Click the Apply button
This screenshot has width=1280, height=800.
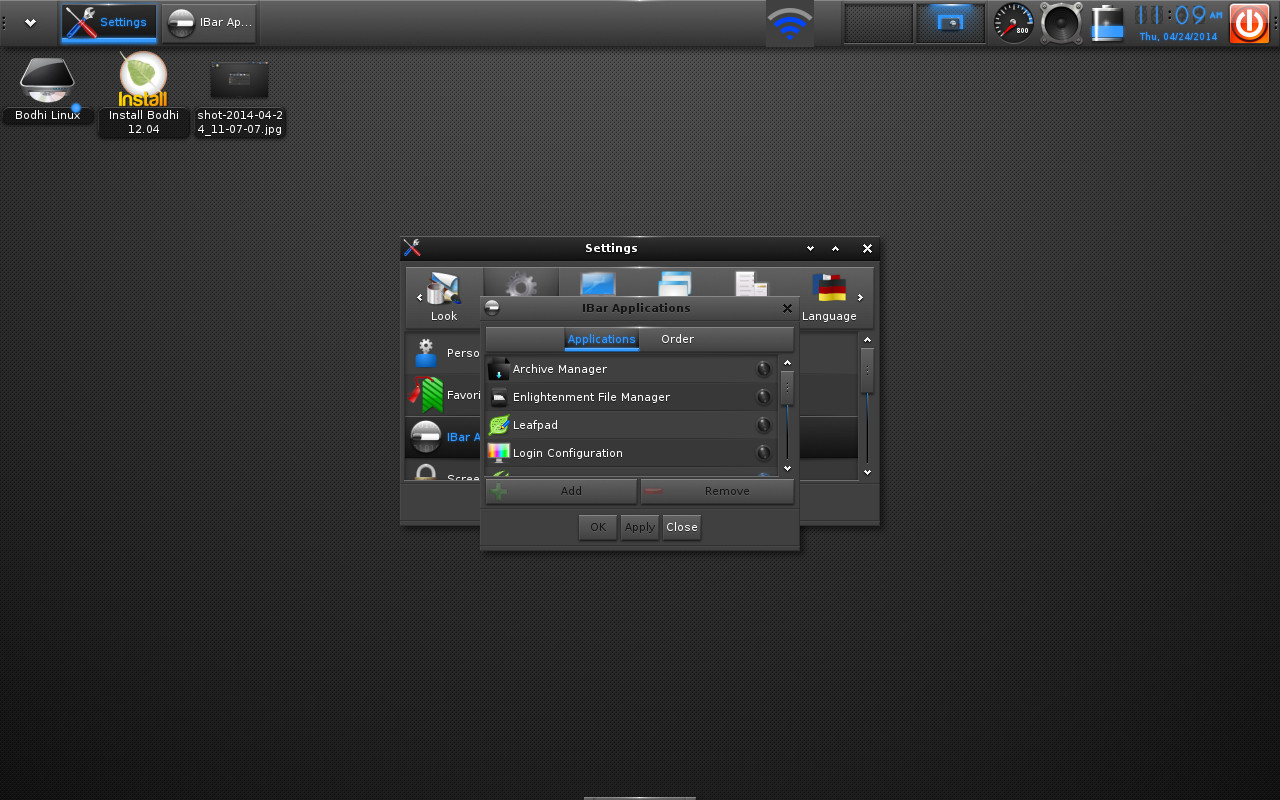640,527
